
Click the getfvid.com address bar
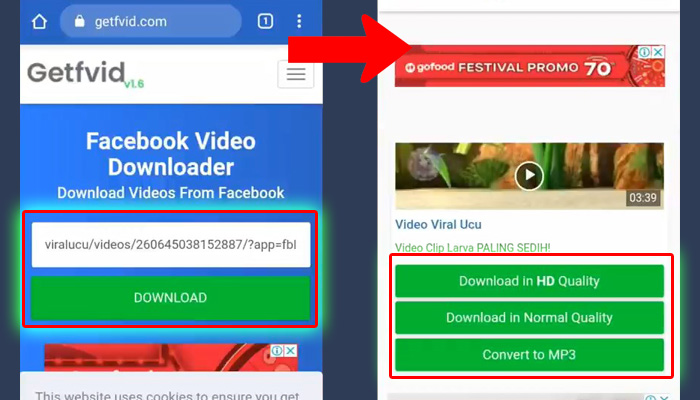[150, 21]
